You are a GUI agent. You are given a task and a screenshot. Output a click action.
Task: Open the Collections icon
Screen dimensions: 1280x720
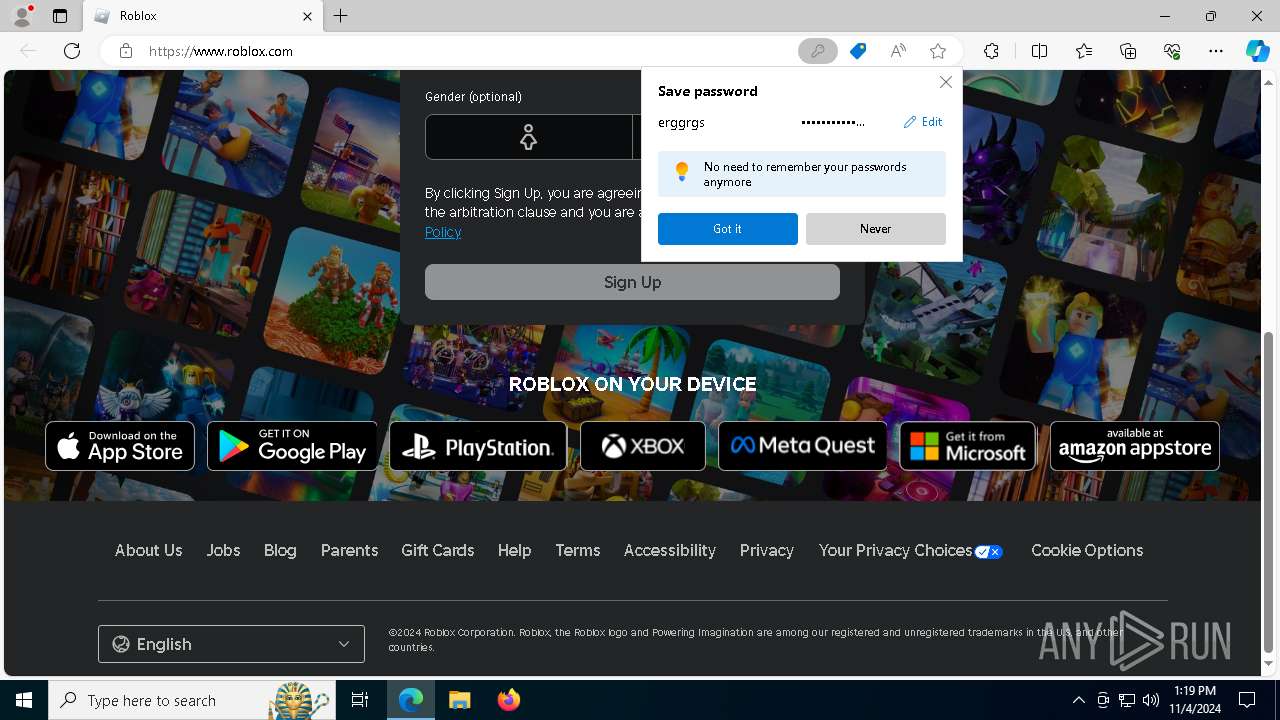click(1128, 51)
